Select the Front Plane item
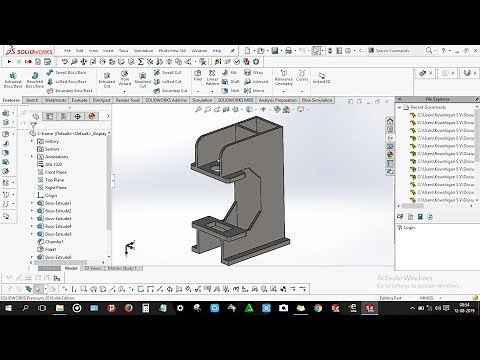This screenshot has width=480, height=360. pos(52,172)
